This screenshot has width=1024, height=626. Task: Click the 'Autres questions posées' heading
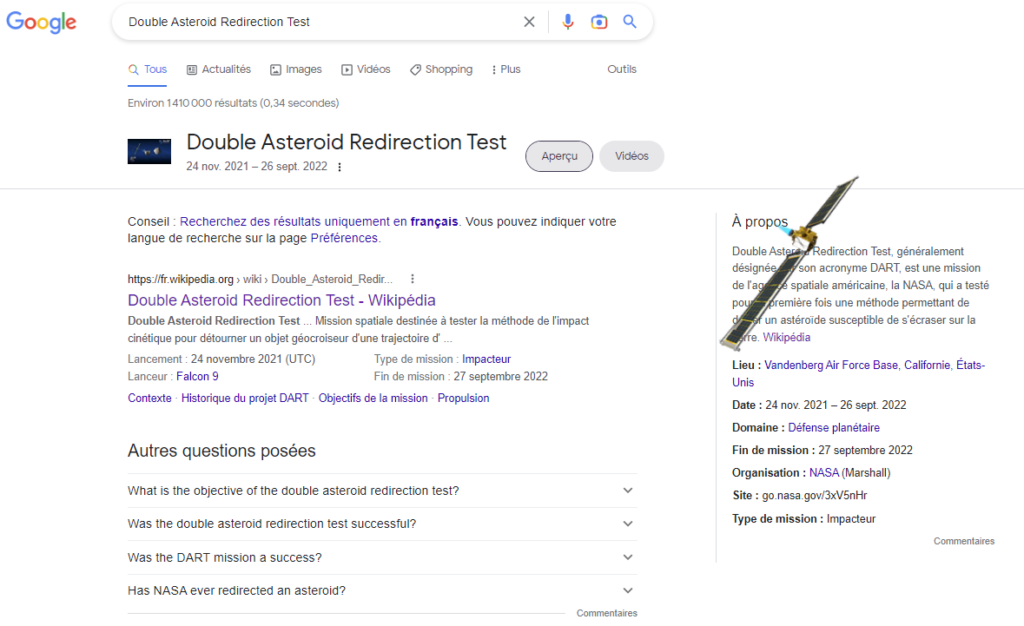221,451
